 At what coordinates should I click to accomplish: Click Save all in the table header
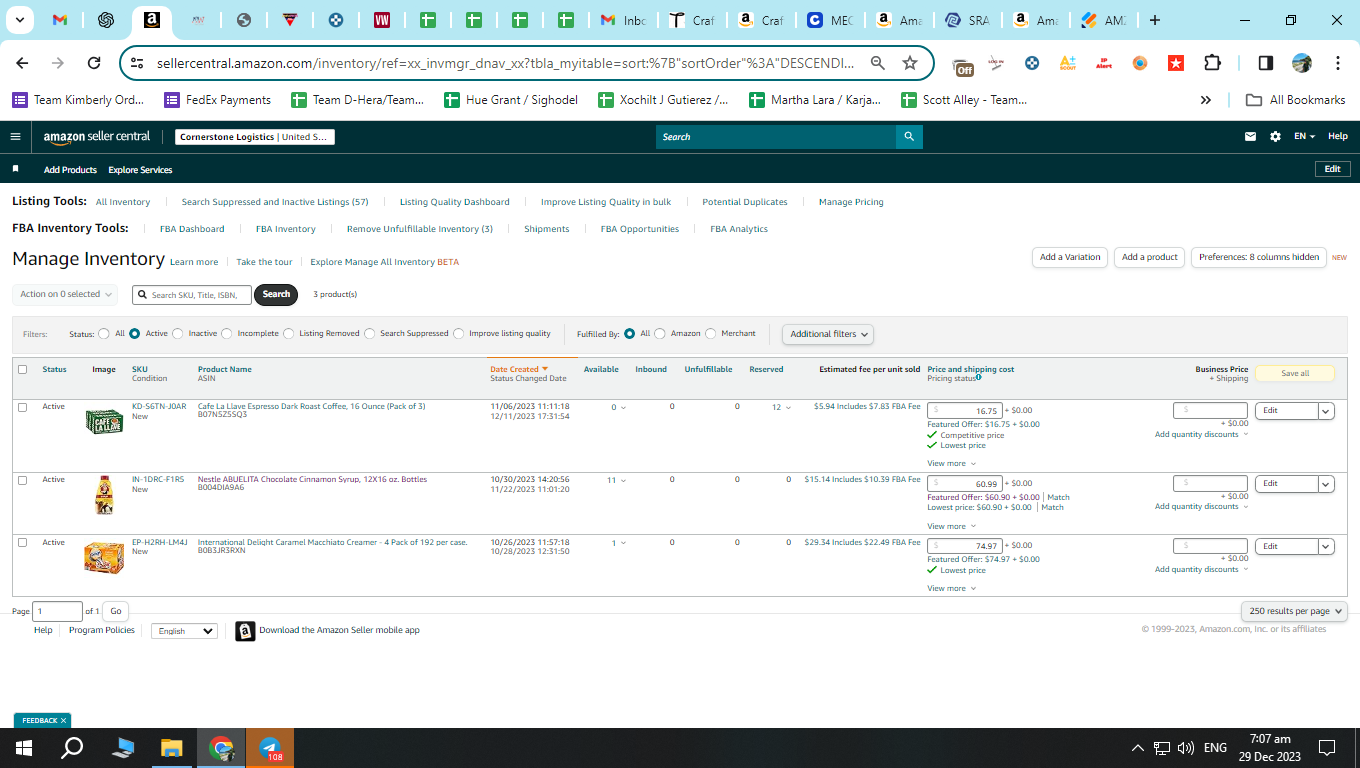pyautogui.click(x=1295, y=373)
